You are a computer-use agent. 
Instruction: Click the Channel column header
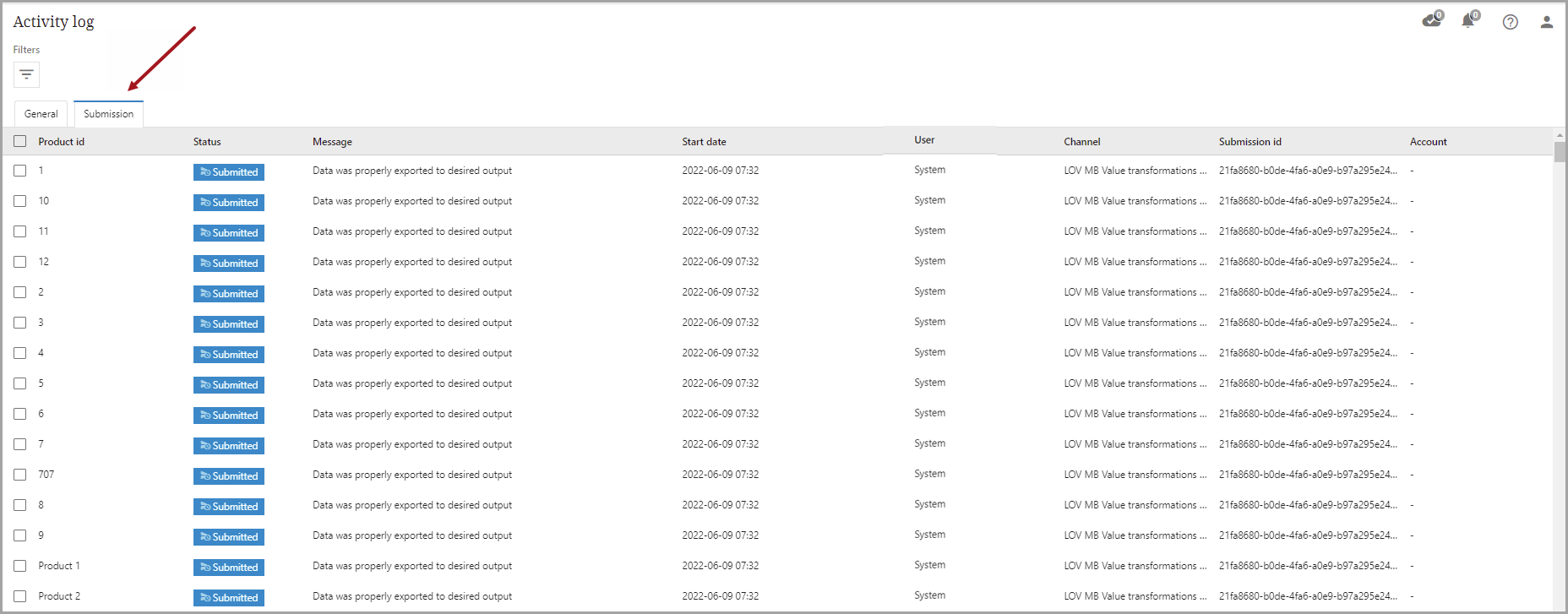(1081, 142)
